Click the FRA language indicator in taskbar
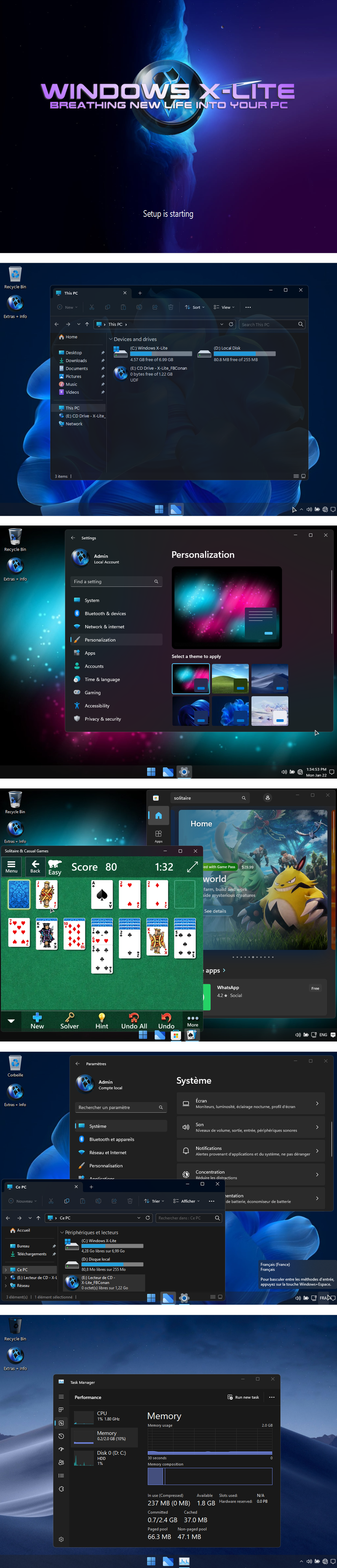This screenshot has height=1568, width=337. coord(324,1298)
